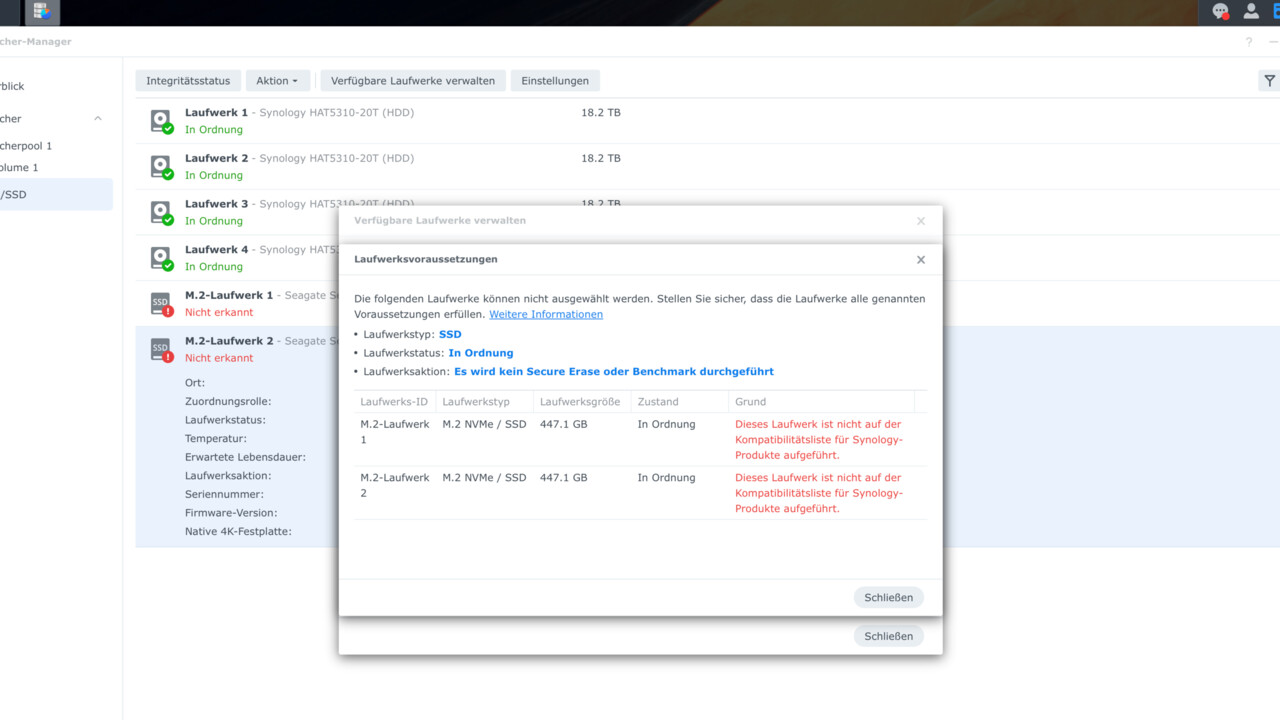The image size is (1280, 720).
Task: Open the user account icon in the top bar
Action: pyautogui.click(x=1251, y=12)
